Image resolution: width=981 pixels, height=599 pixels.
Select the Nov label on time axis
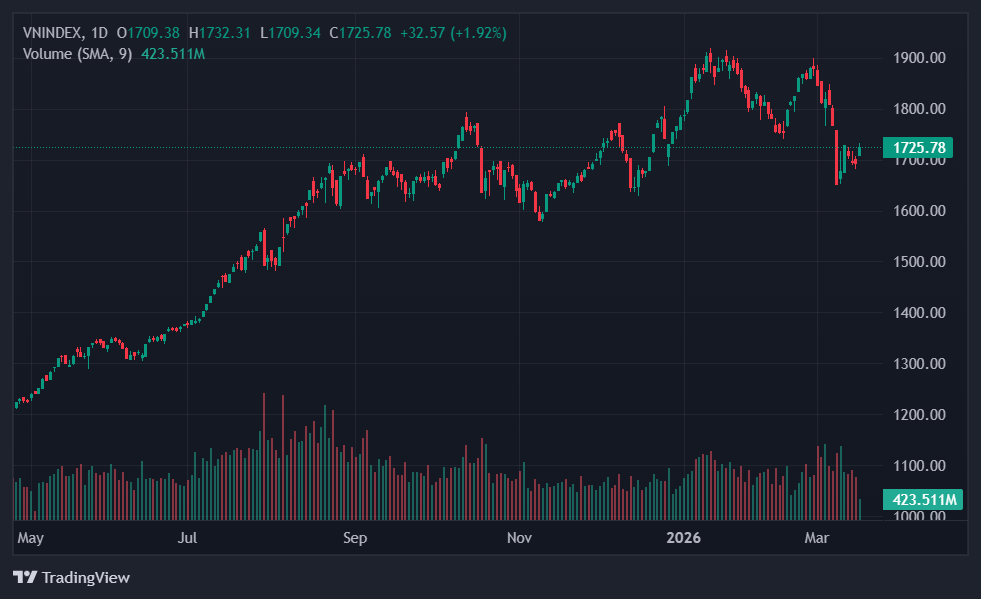coord(518,539)
